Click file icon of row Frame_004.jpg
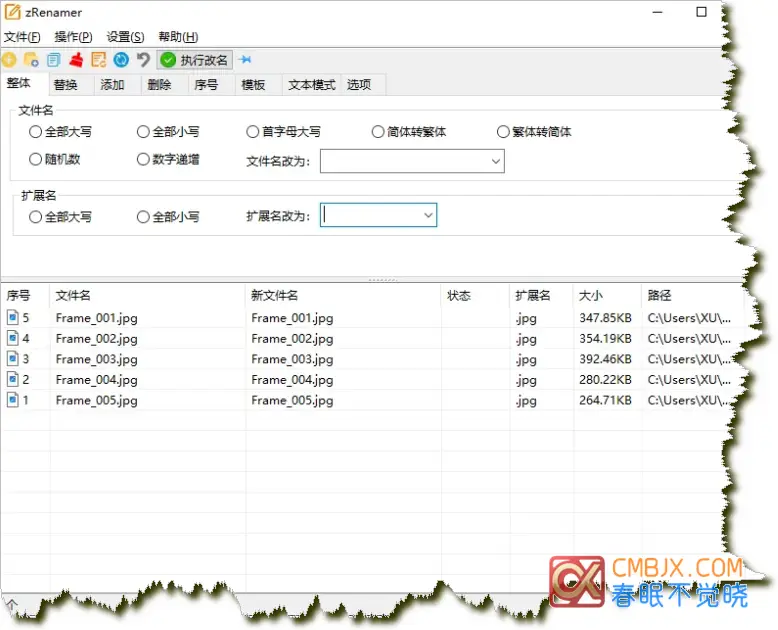The height and width of the screenshot is (630, 778). click(13, 379)
